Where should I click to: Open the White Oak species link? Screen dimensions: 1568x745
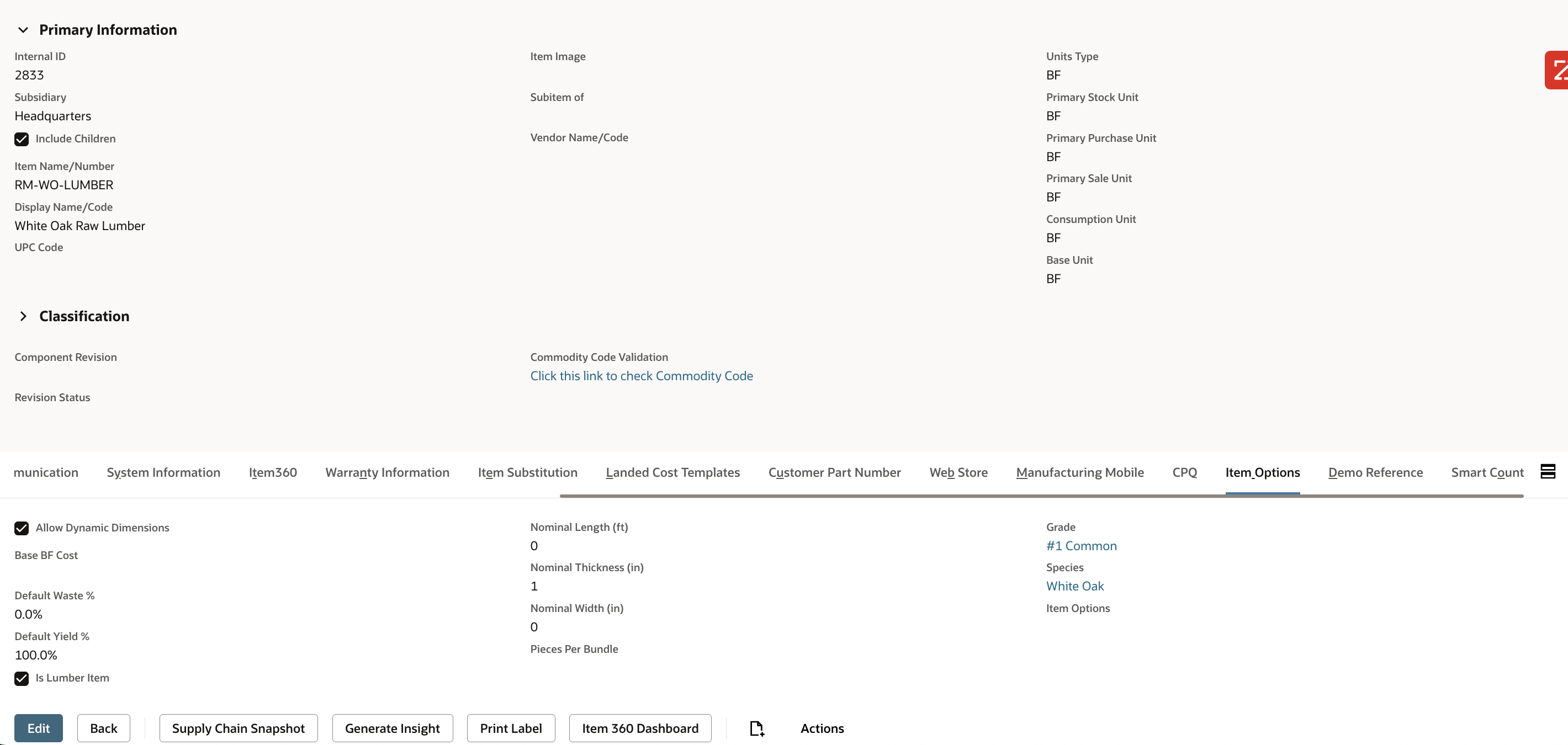click(x=1074, y=586)
